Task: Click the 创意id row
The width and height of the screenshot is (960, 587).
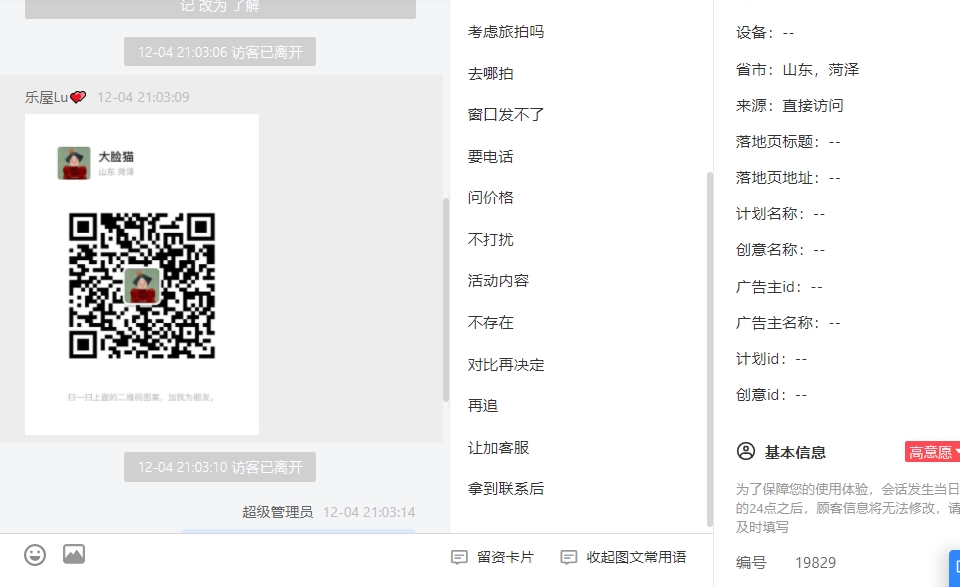Action: click(771, 395)
